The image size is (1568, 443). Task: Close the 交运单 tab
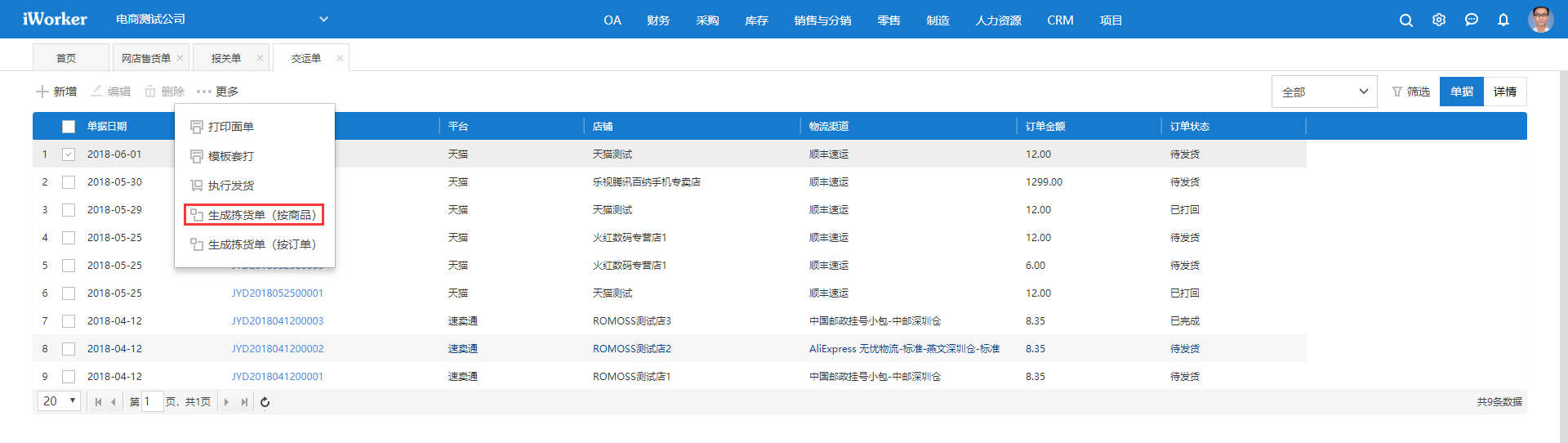(340, 58)
